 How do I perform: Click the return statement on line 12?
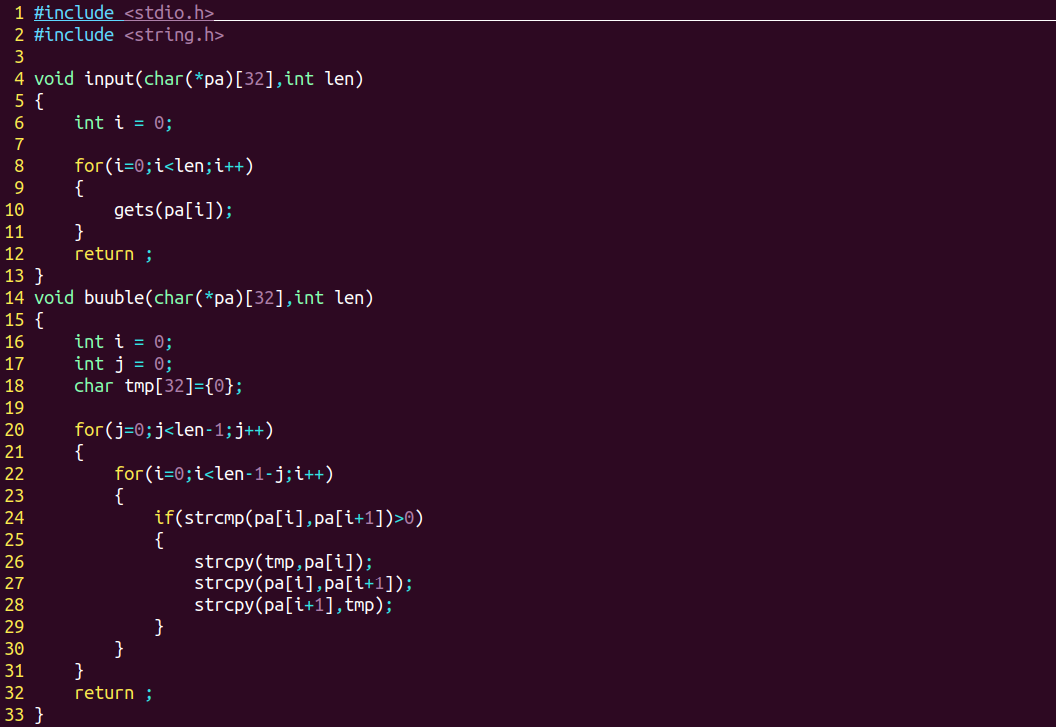tap(113, 254)
